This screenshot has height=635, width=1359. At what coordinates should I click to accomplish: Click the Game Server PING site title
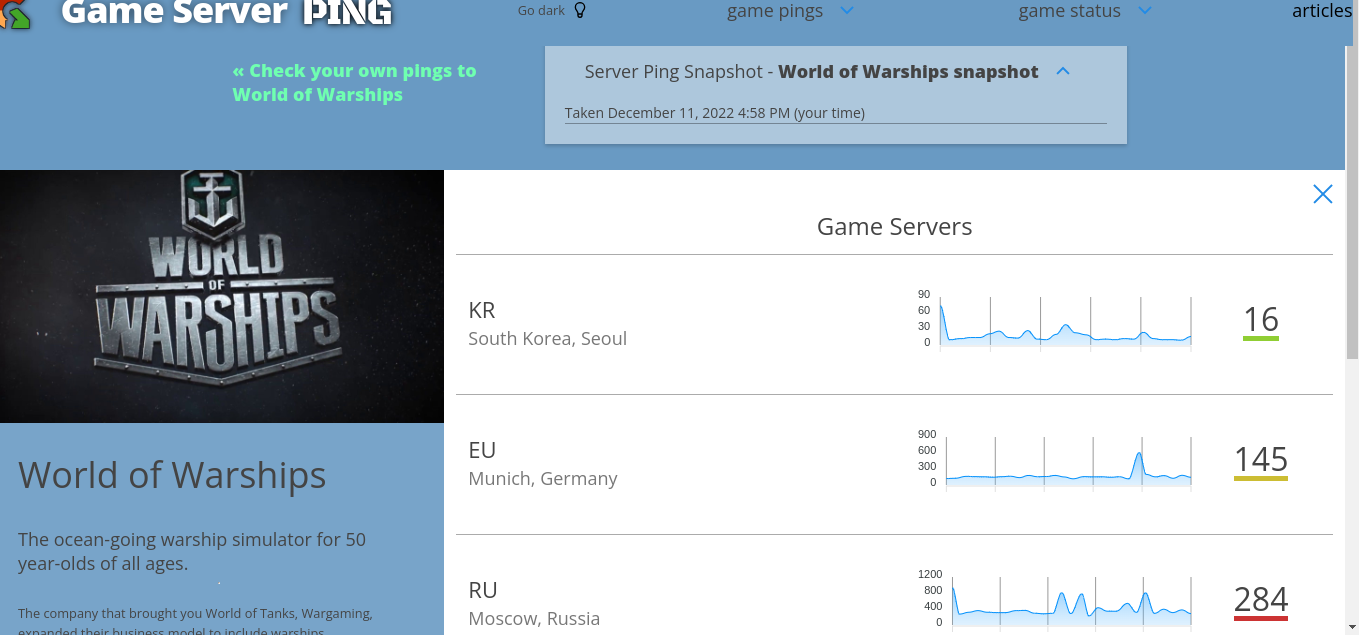point(227,12)
